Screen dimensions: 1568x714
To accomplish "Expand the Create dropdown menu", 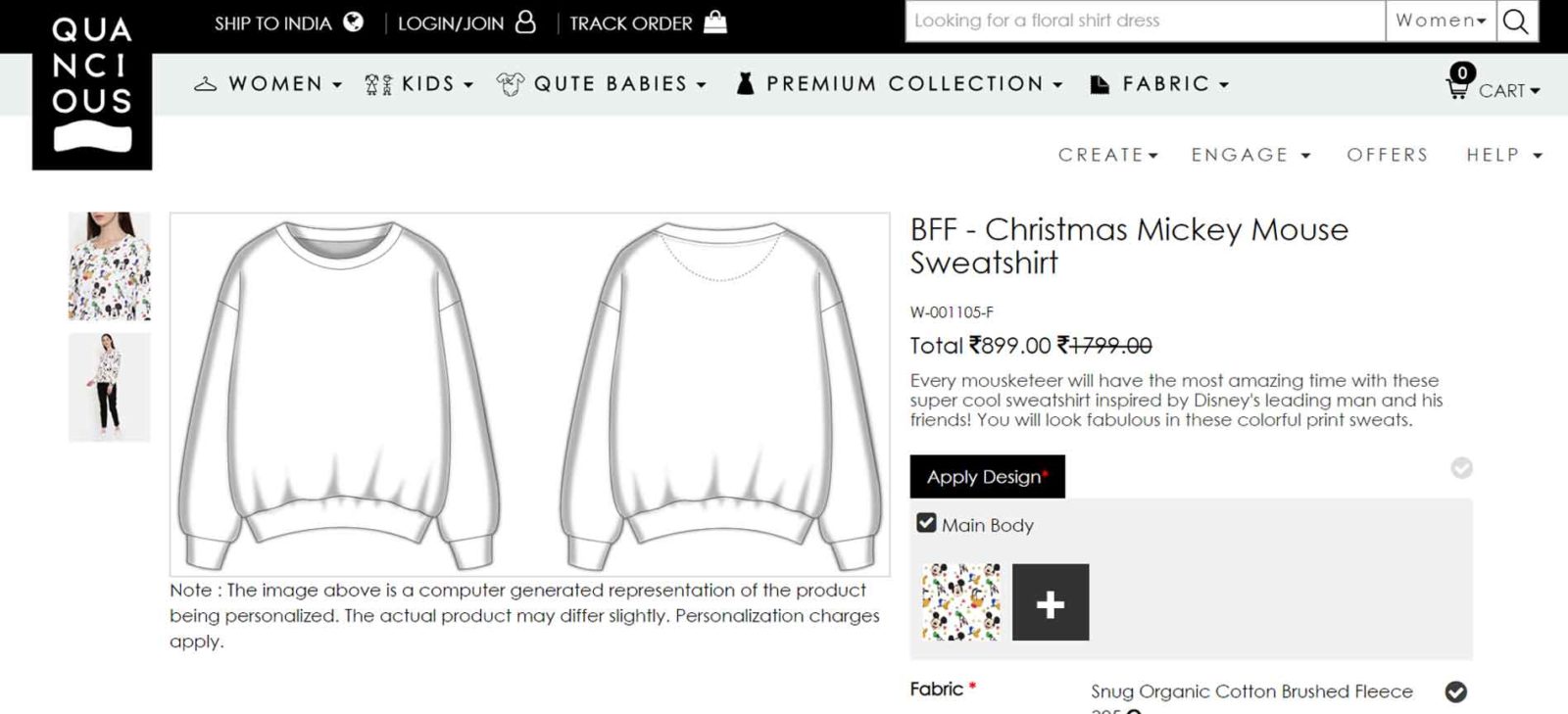I will (x=1107, y=155).
